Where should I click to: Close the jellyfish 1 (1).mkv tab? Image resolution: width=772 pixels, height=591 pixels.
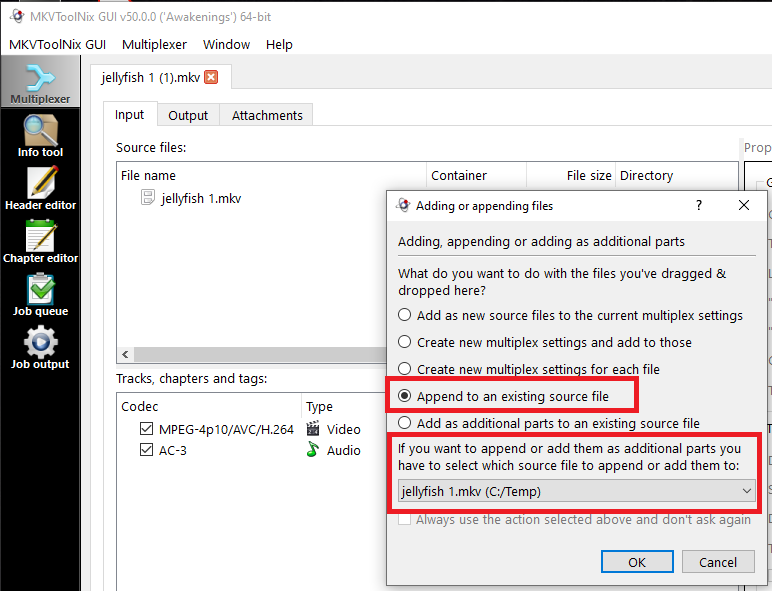coord(211,77)
